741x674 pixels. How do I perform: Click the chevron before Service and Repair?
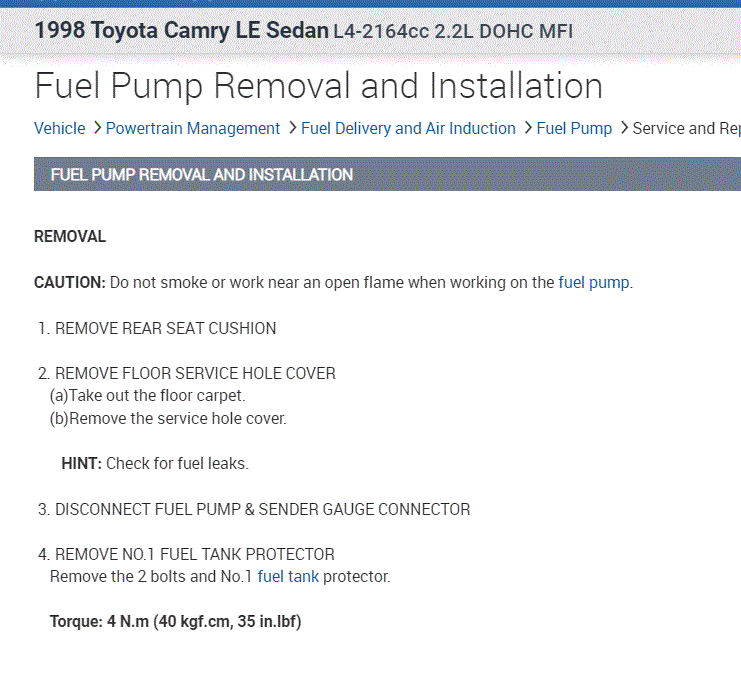coord(624,128)
